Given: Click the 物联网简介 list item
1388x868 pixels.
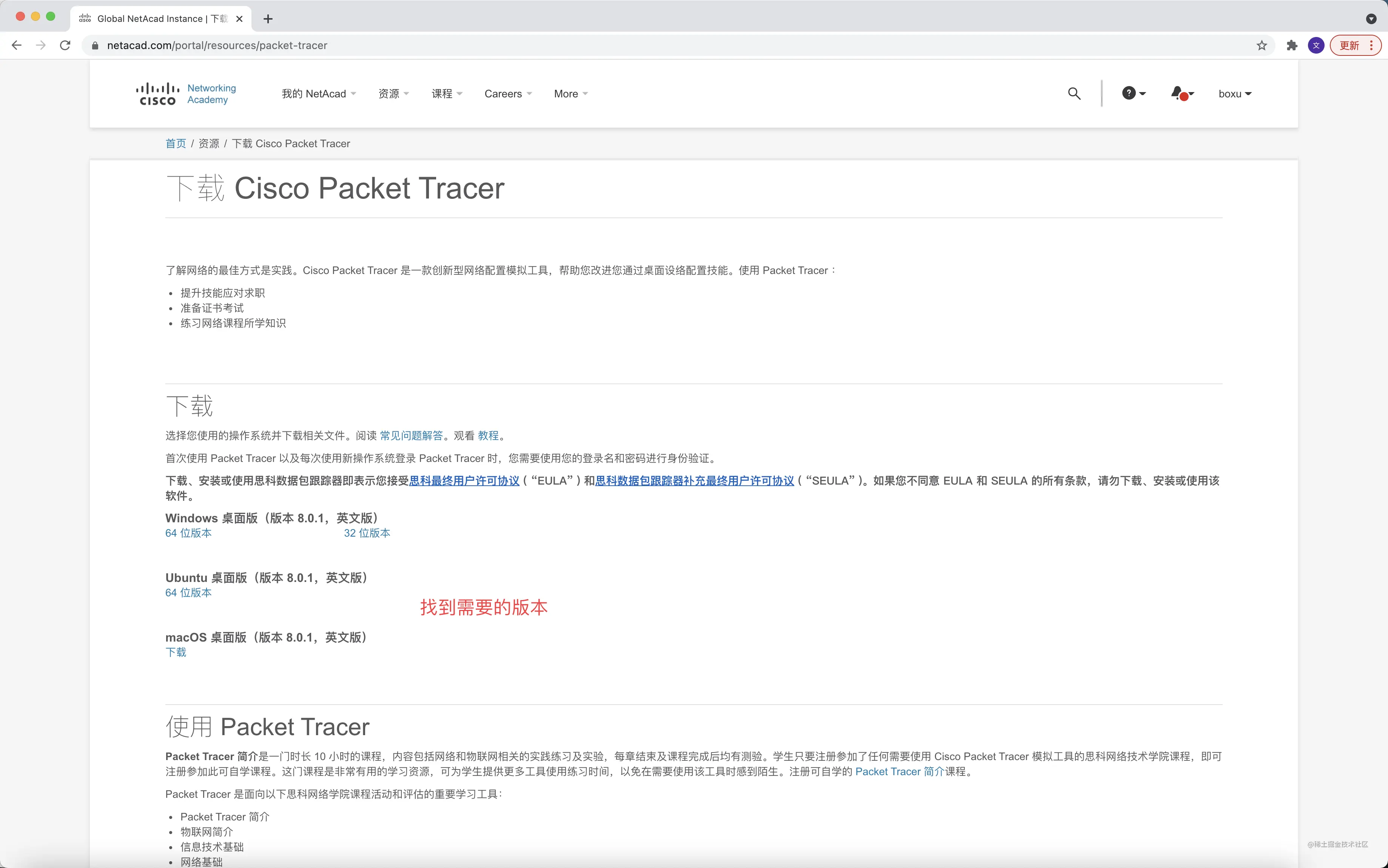Looking at the screenshot, I should [207, 833].
